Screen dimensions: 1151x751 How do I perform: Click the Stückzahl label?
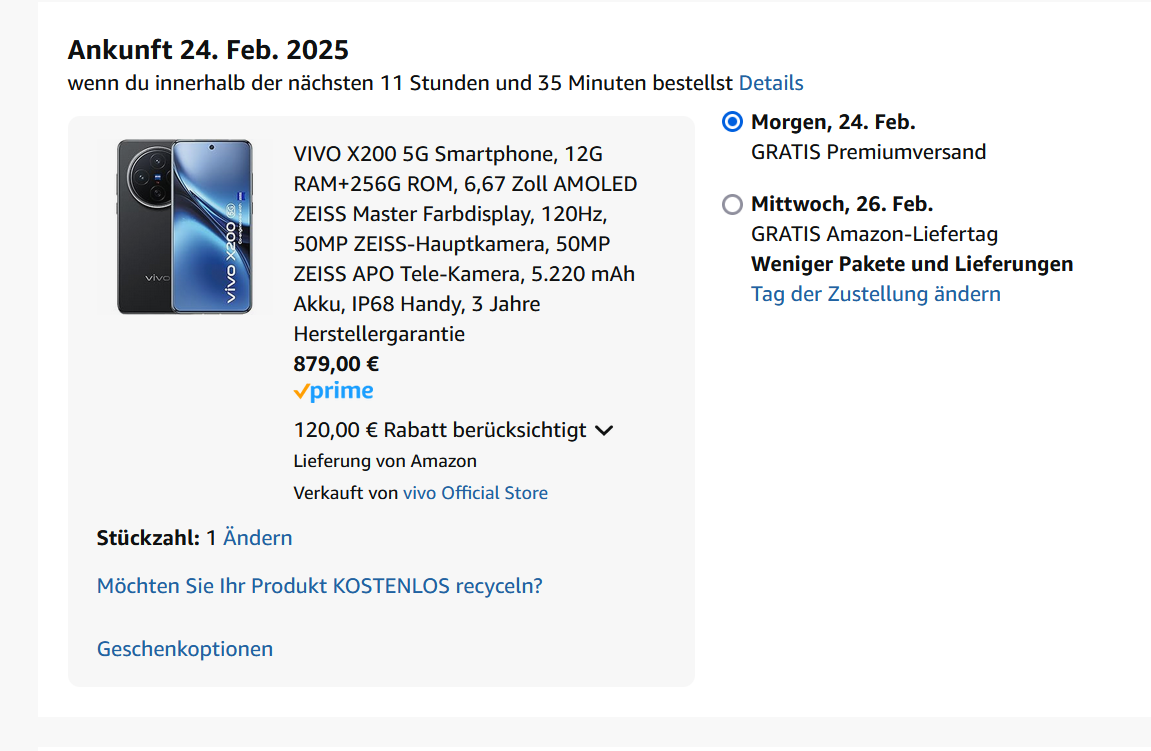[x=148, y=538]
